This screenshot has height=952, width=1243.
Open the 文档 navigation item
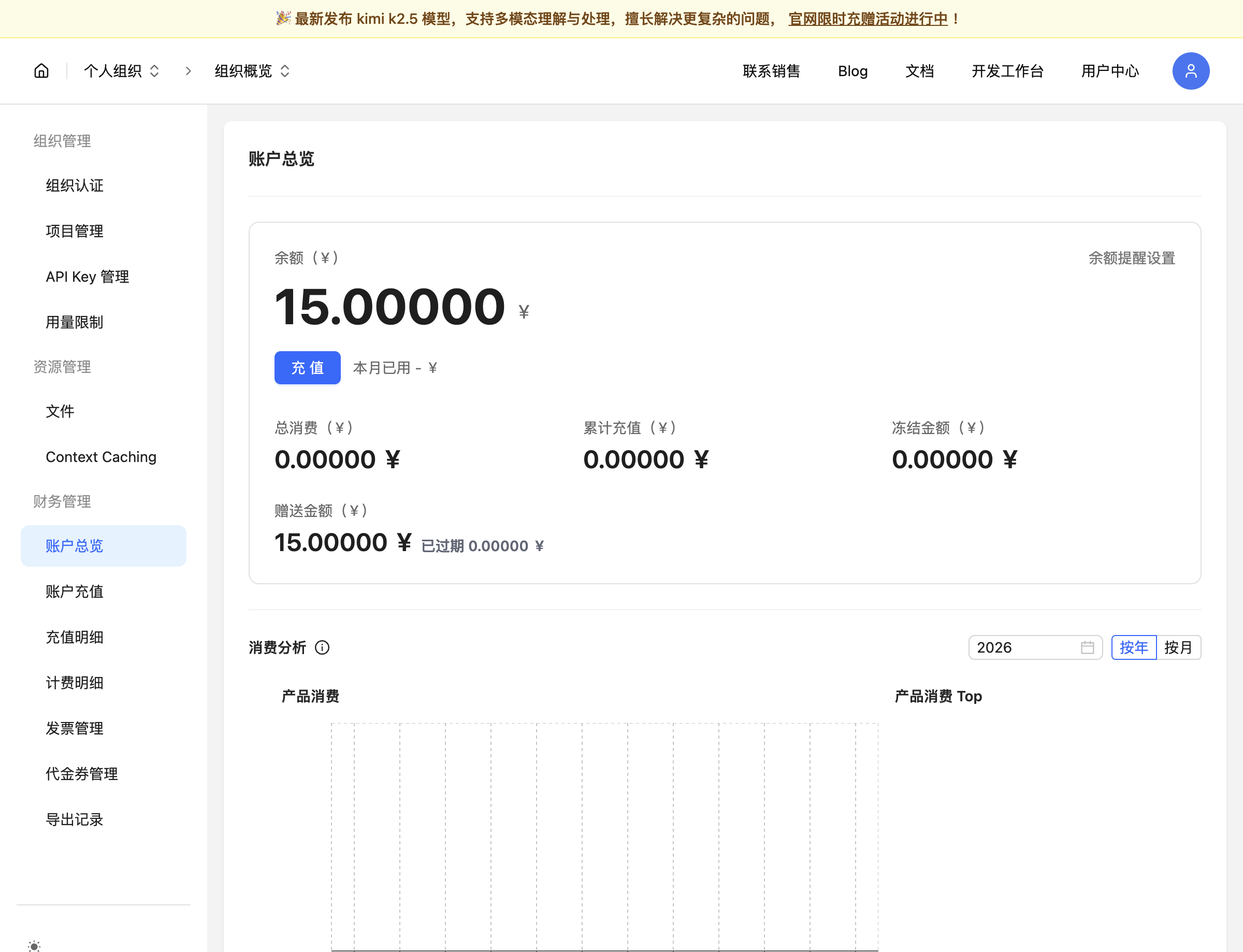[919, 71]
